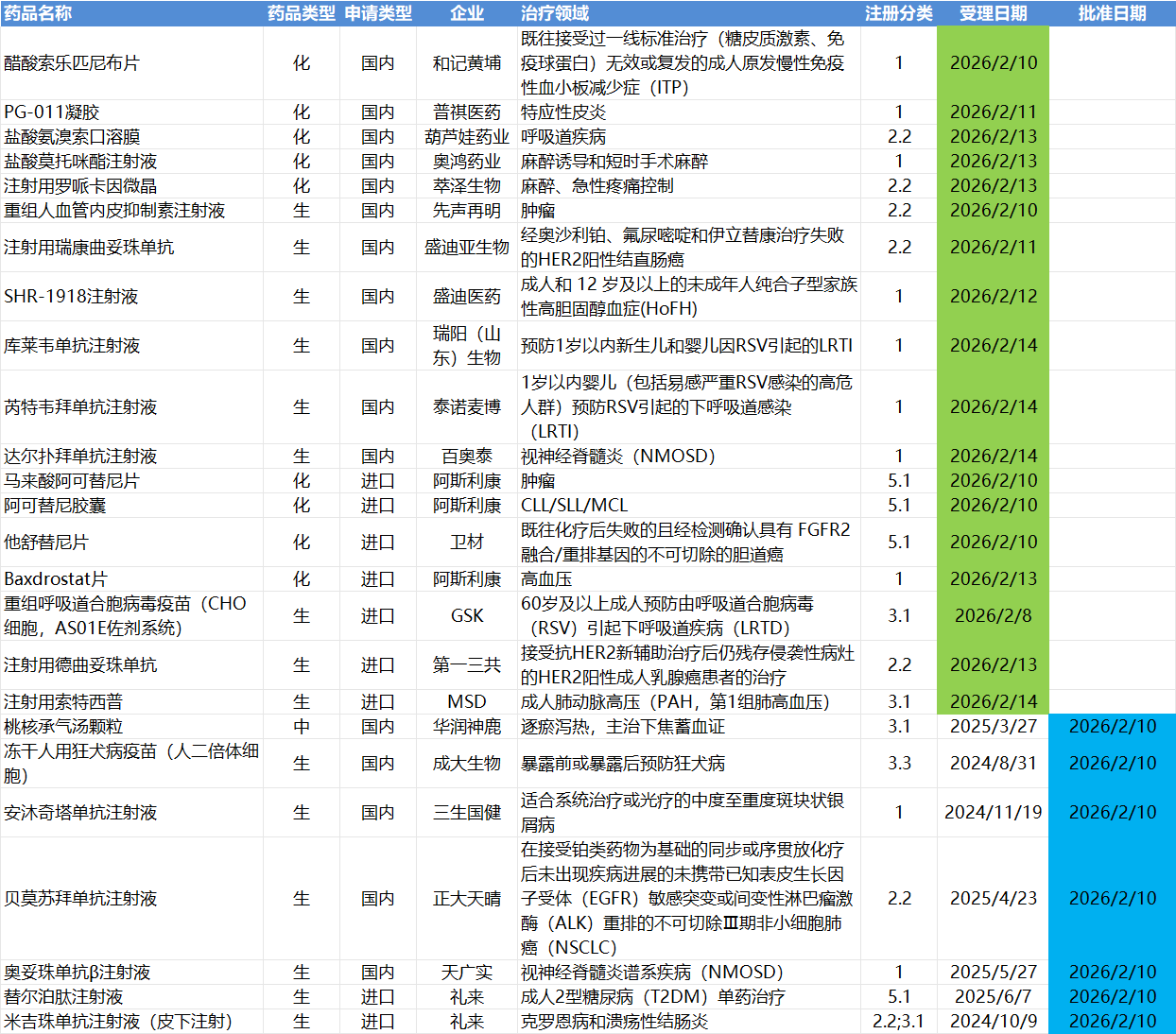
Task: Select the 特应性皮炎 indication cell
Action: point(563,112)
